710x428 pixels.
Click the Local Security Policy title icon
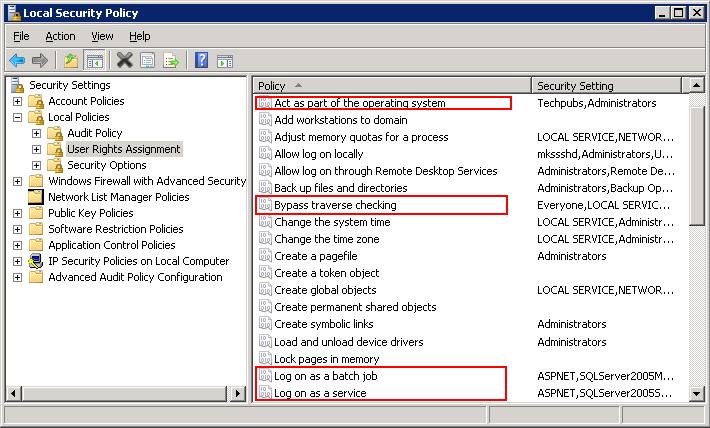14,13
